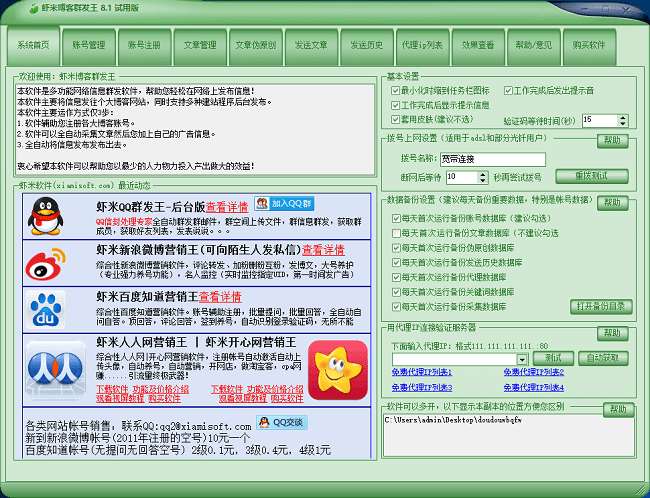Uncheck 工作完成后显示提示信息
The width and height of the screenshot is (650, 498).
(x=395, y=105)
